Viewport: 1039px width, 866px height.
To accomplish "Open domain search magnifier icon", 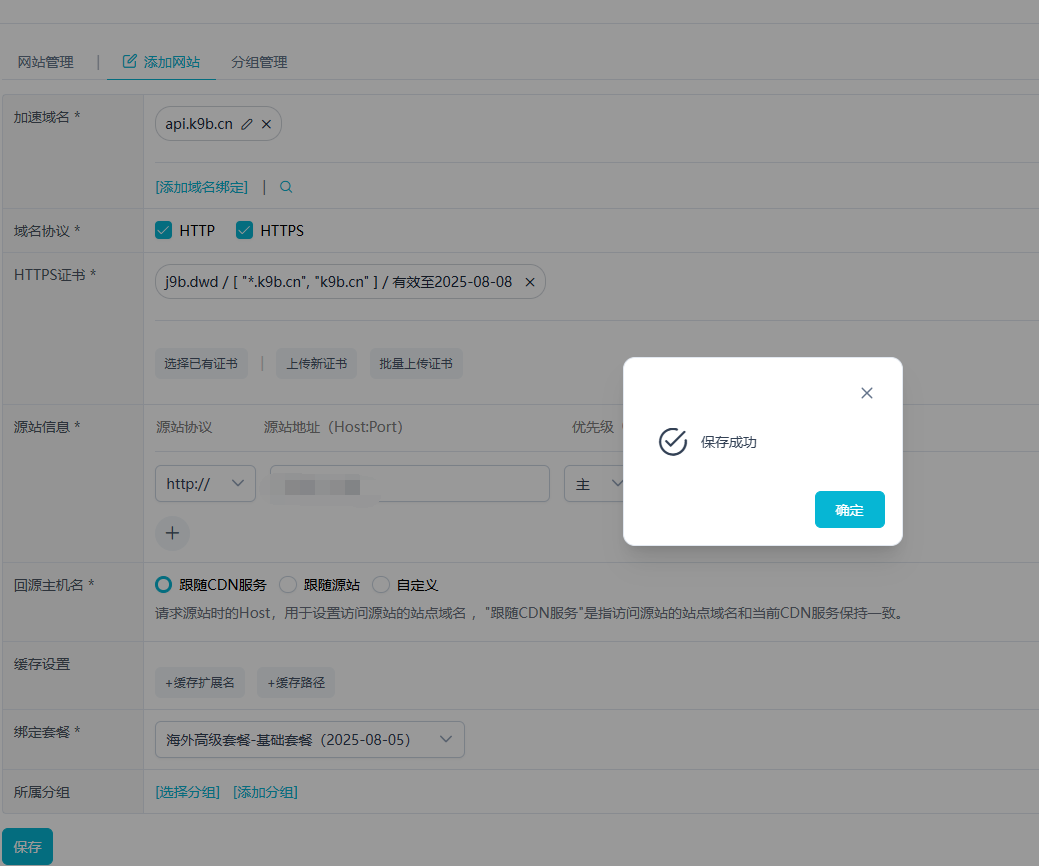I will [286, 187].
